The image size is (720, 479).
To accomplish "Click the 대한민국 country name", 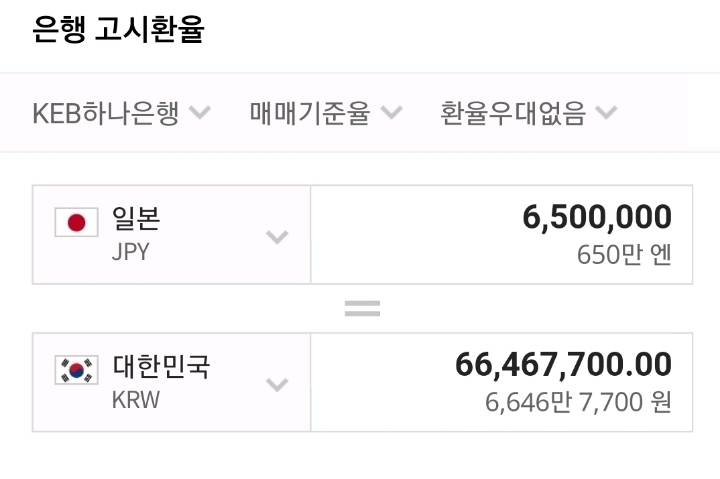I will click(162, 366).
